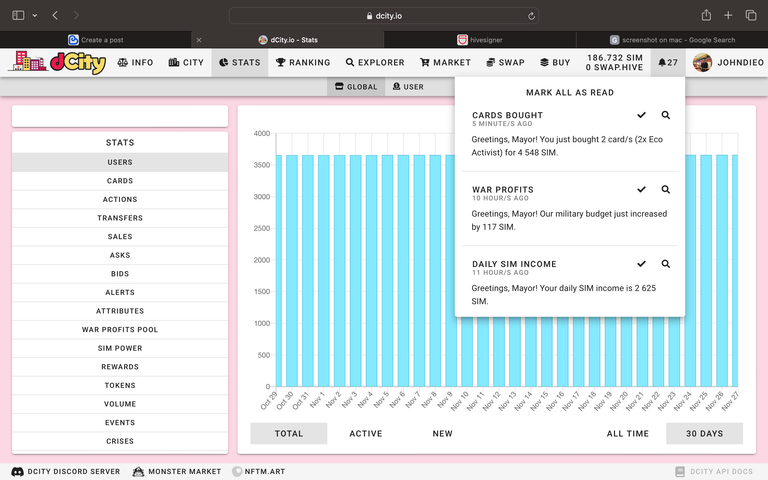
Task: Select VOLUME in the stats list
Action: (x=120, y=404)
